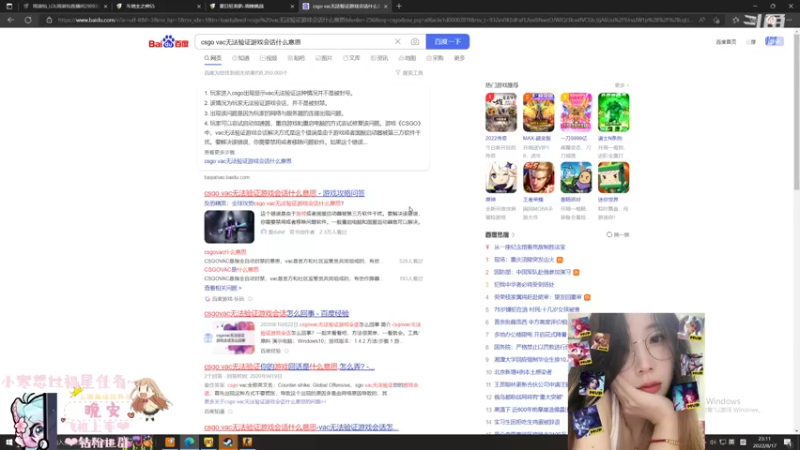Click the dark character thumbnail in first result
This screenshot has width=800, height=450.
click(x=229, y=227)
